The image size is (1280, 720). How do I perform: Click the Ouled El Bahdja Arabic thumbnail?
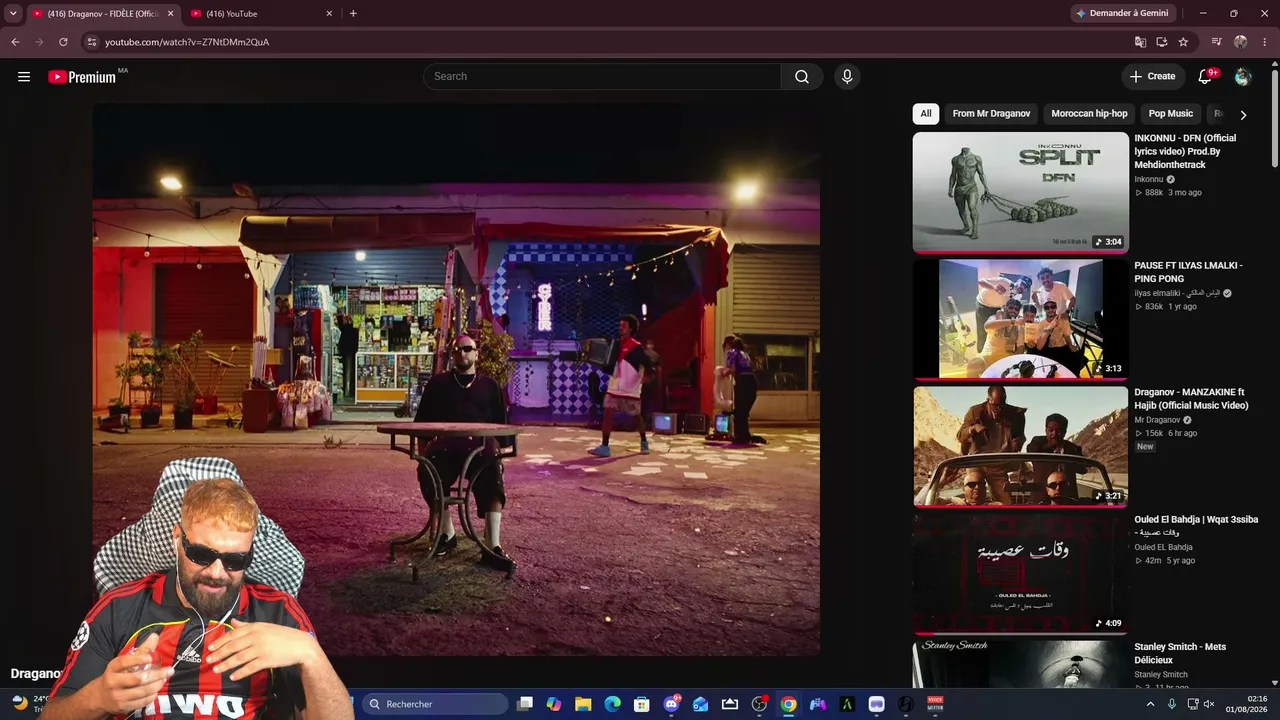(1020, 573)
